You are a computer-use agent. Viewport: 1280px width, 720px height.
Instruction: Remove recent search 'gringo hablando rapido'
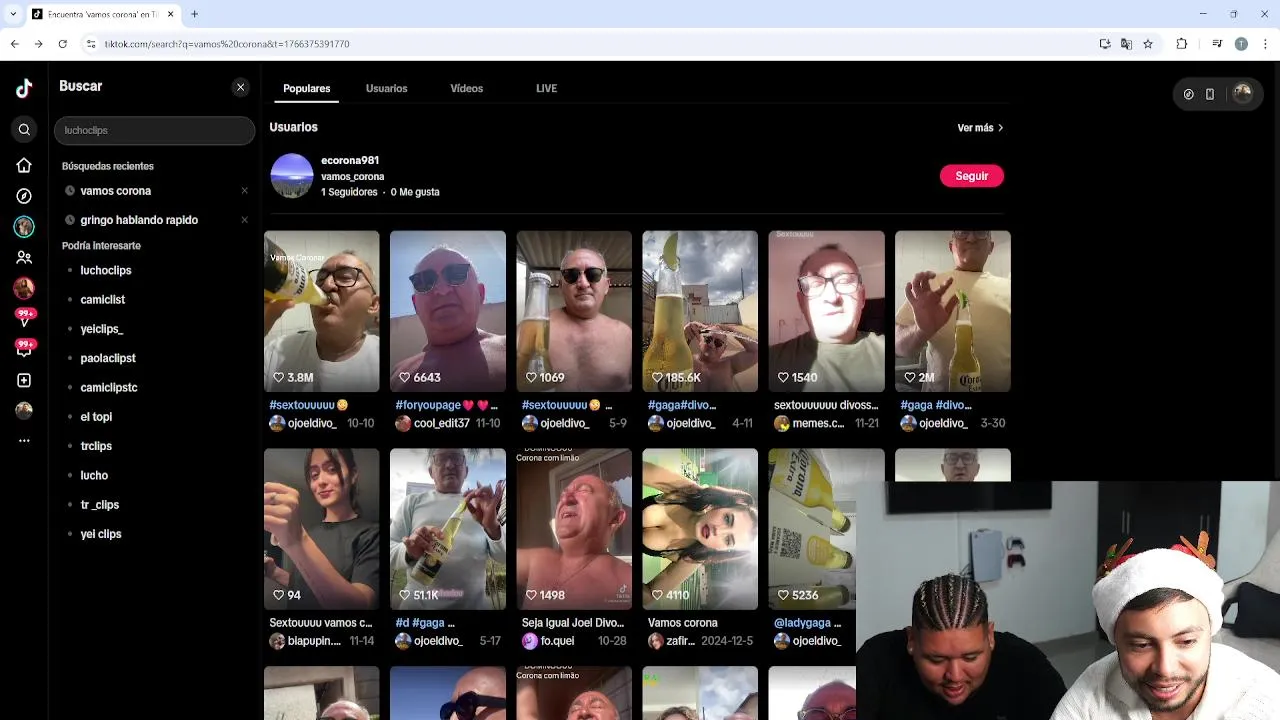(244, 220)
